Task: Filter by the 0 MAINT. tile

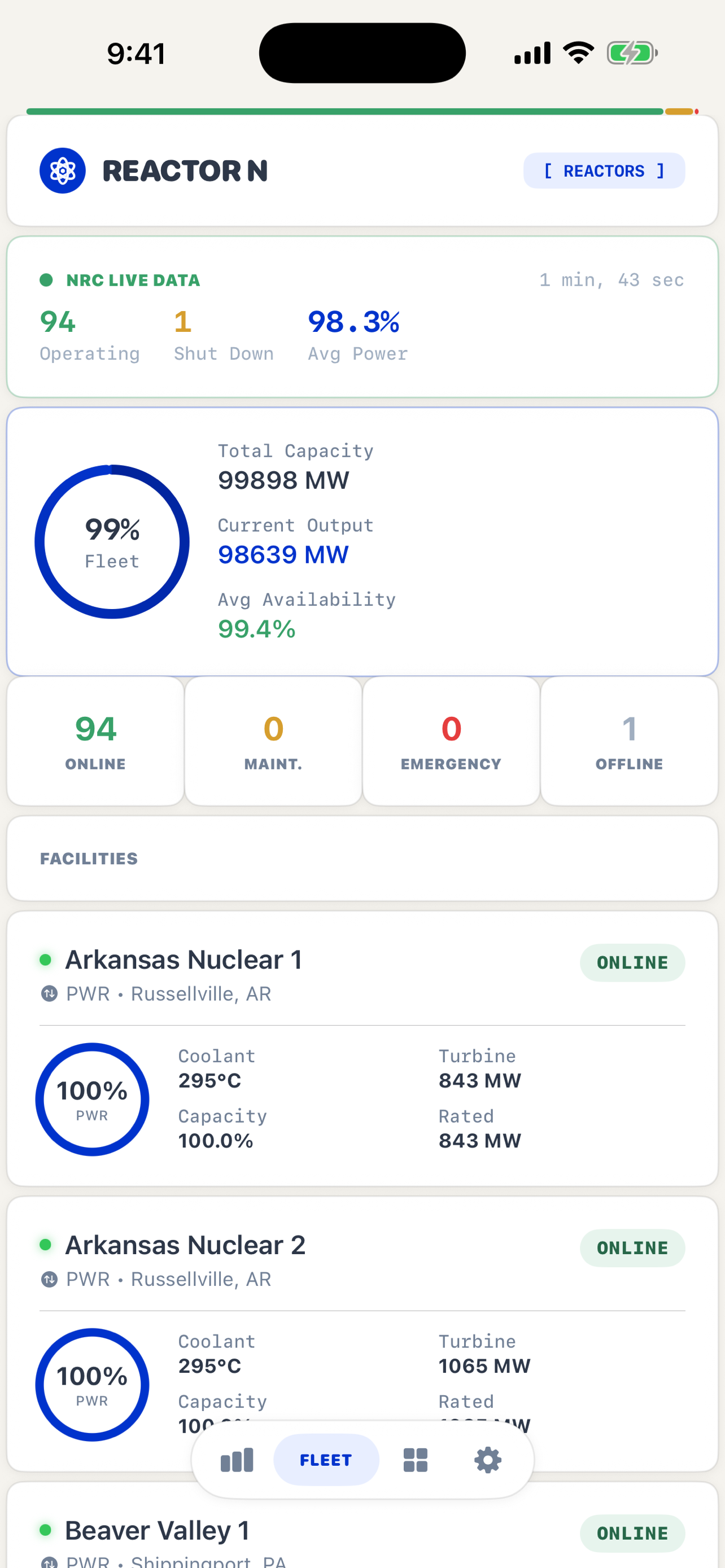Action: click(273, 741)
